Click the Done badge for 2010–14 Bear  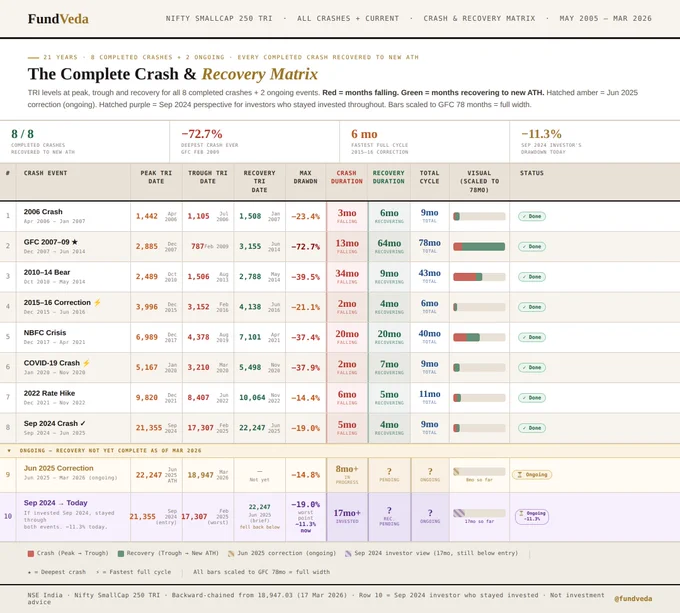532,277
